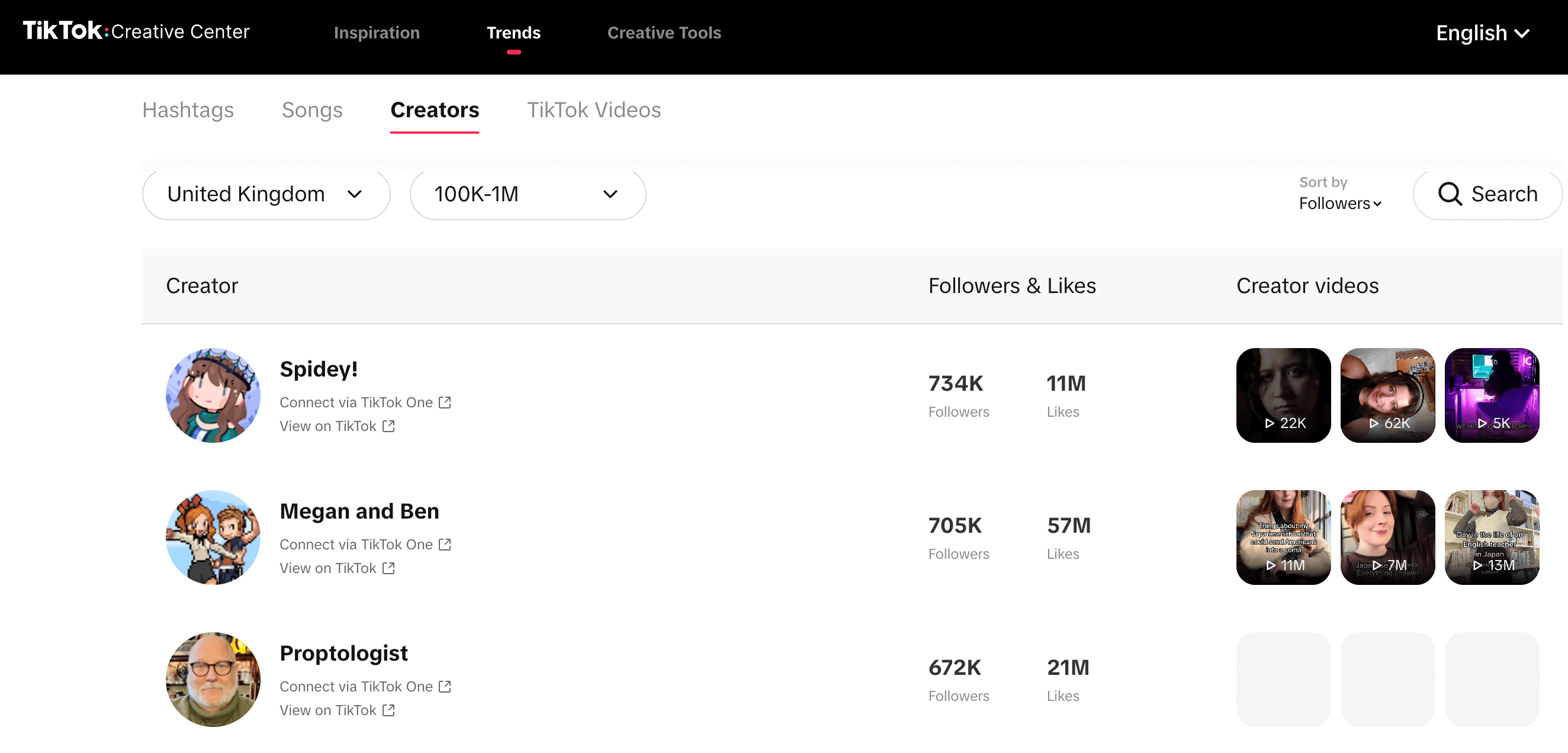Screen dimensions: 1568x753
Task: Click the external link icon beside Megan and Ben's TikTok One
Action: click(x=445, y=544)
